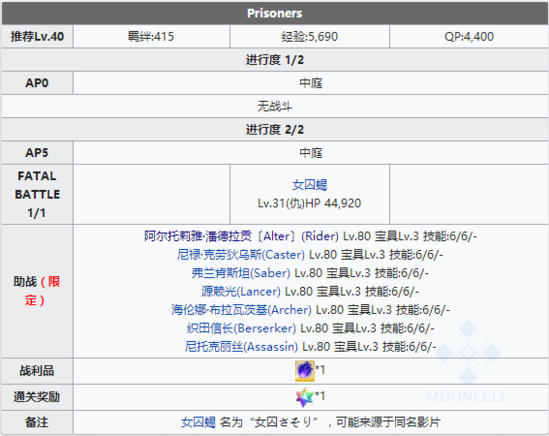
Task: Select the 进行度 1/2 section header
Action: coord(275,60)
